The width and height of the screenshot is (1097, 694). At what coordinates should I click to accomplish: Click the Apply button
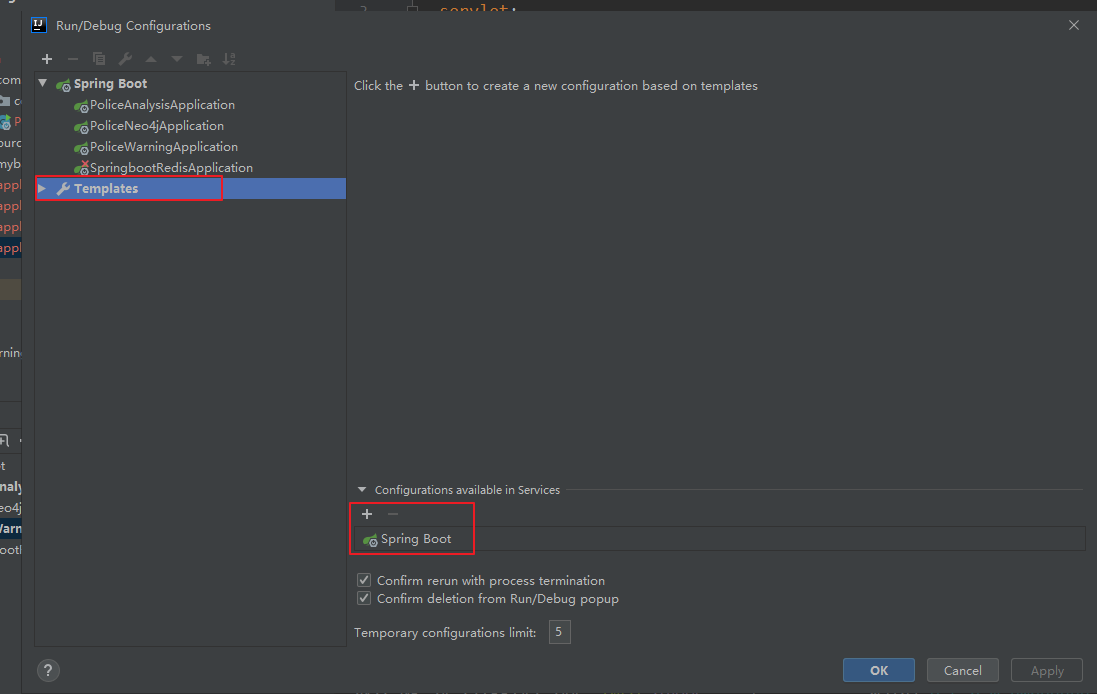(x=1047, y=670)
